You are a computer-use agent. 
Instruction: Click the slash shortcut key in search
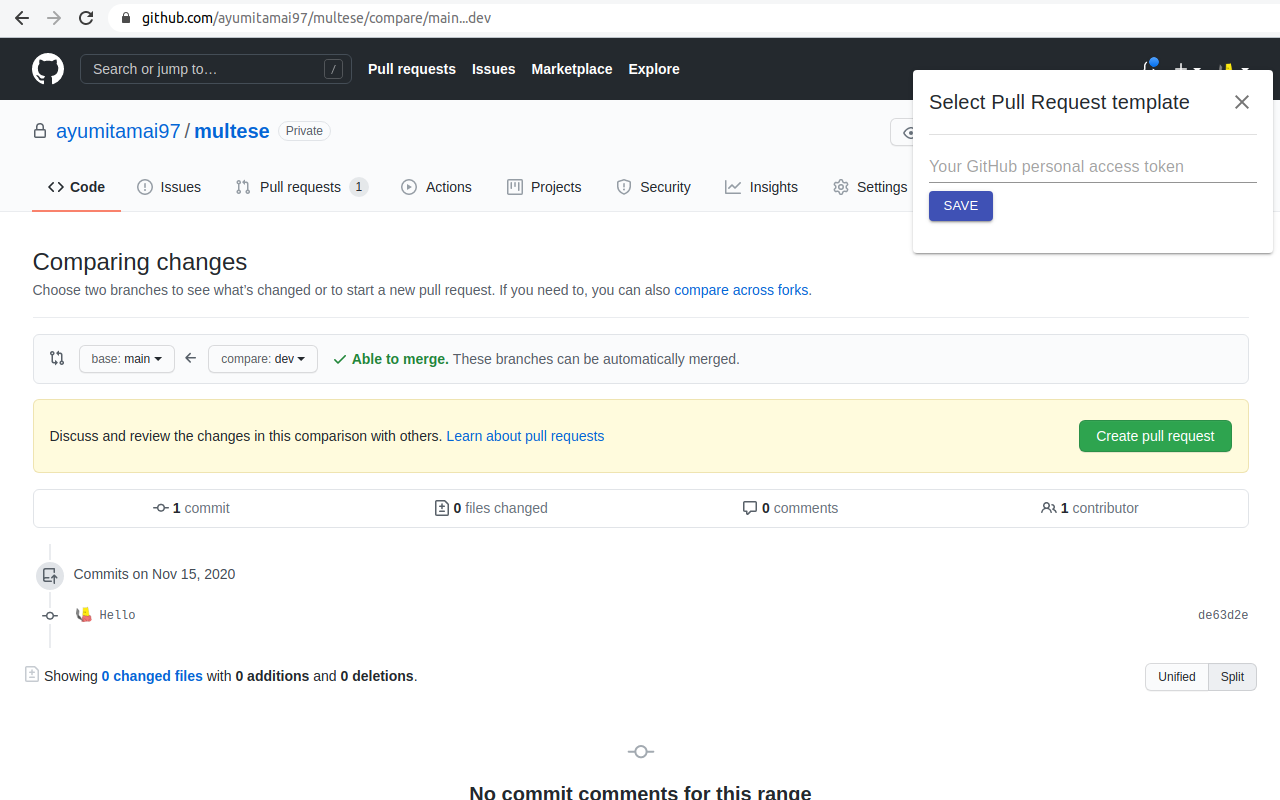333,69
